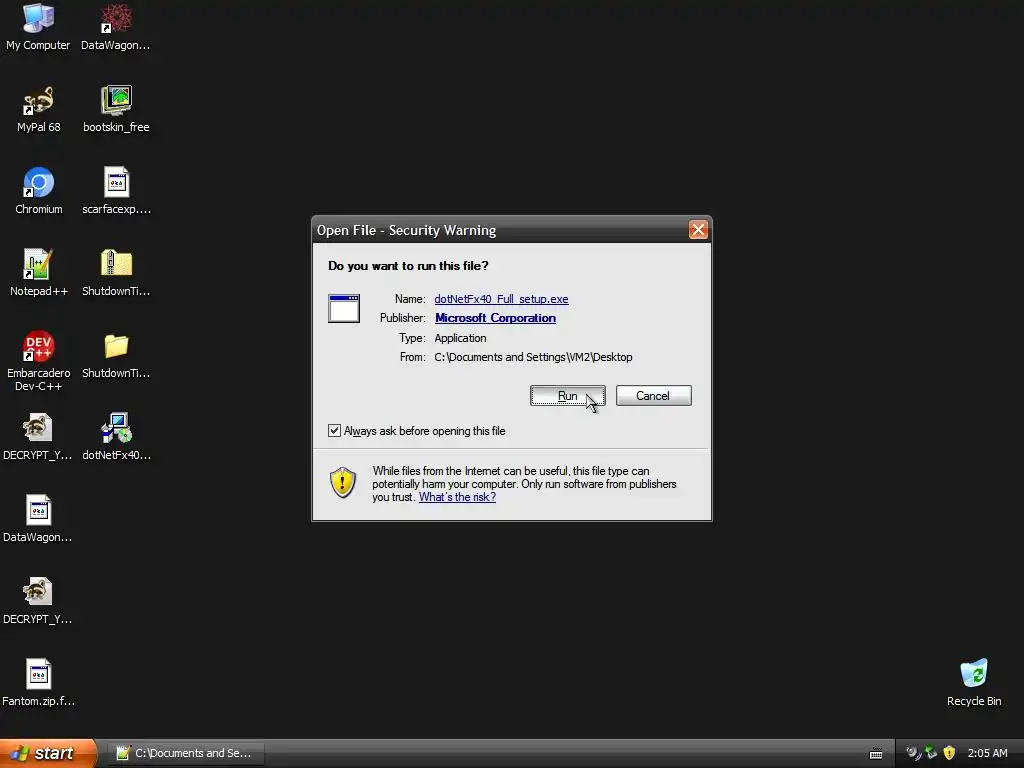Click the application file icon in the dialog
This screenshot has height=768, width=1024.
click(344, 308)
